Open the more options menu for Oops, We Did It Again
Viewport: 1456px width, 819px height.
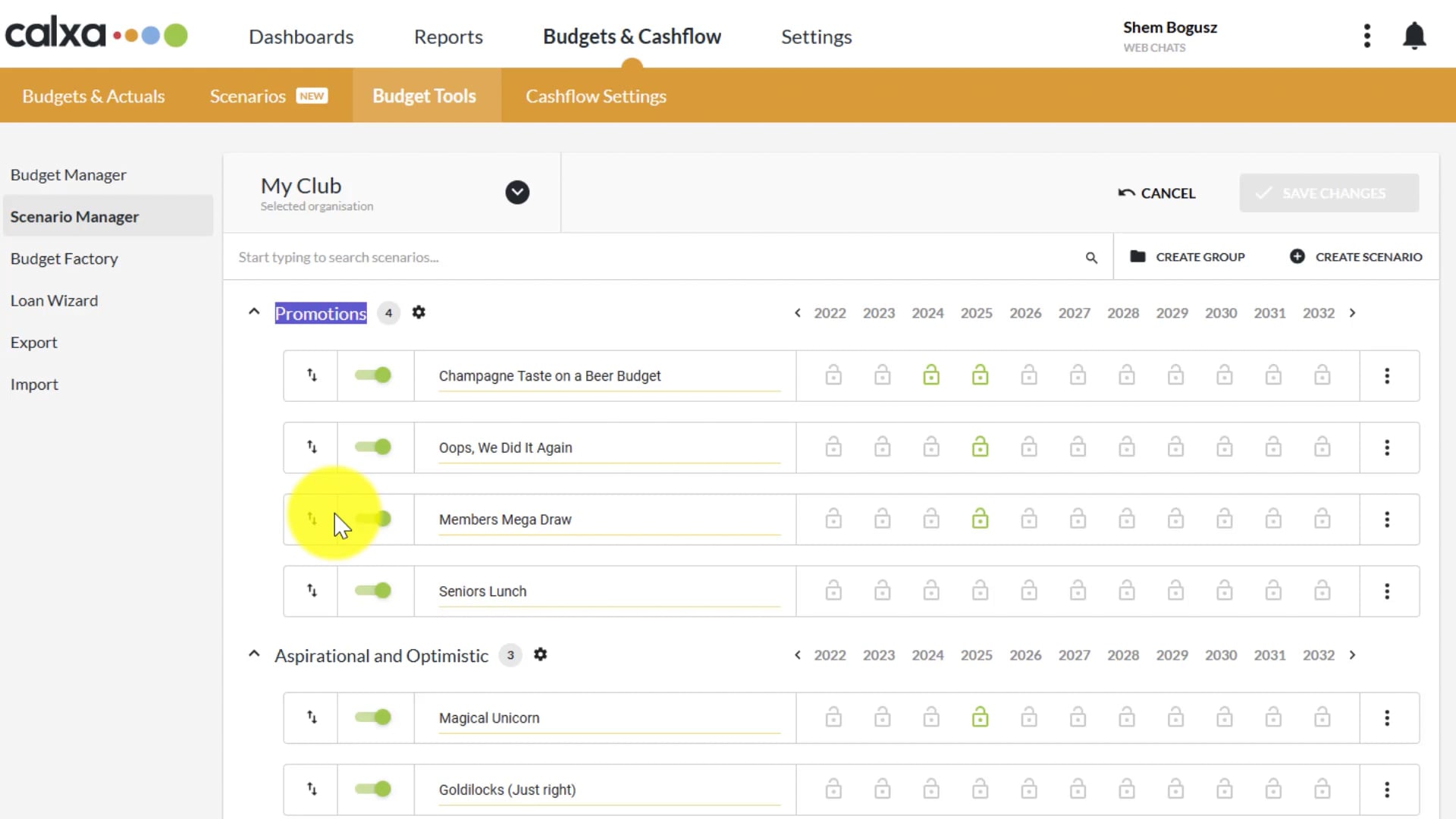click(1387, 447)
